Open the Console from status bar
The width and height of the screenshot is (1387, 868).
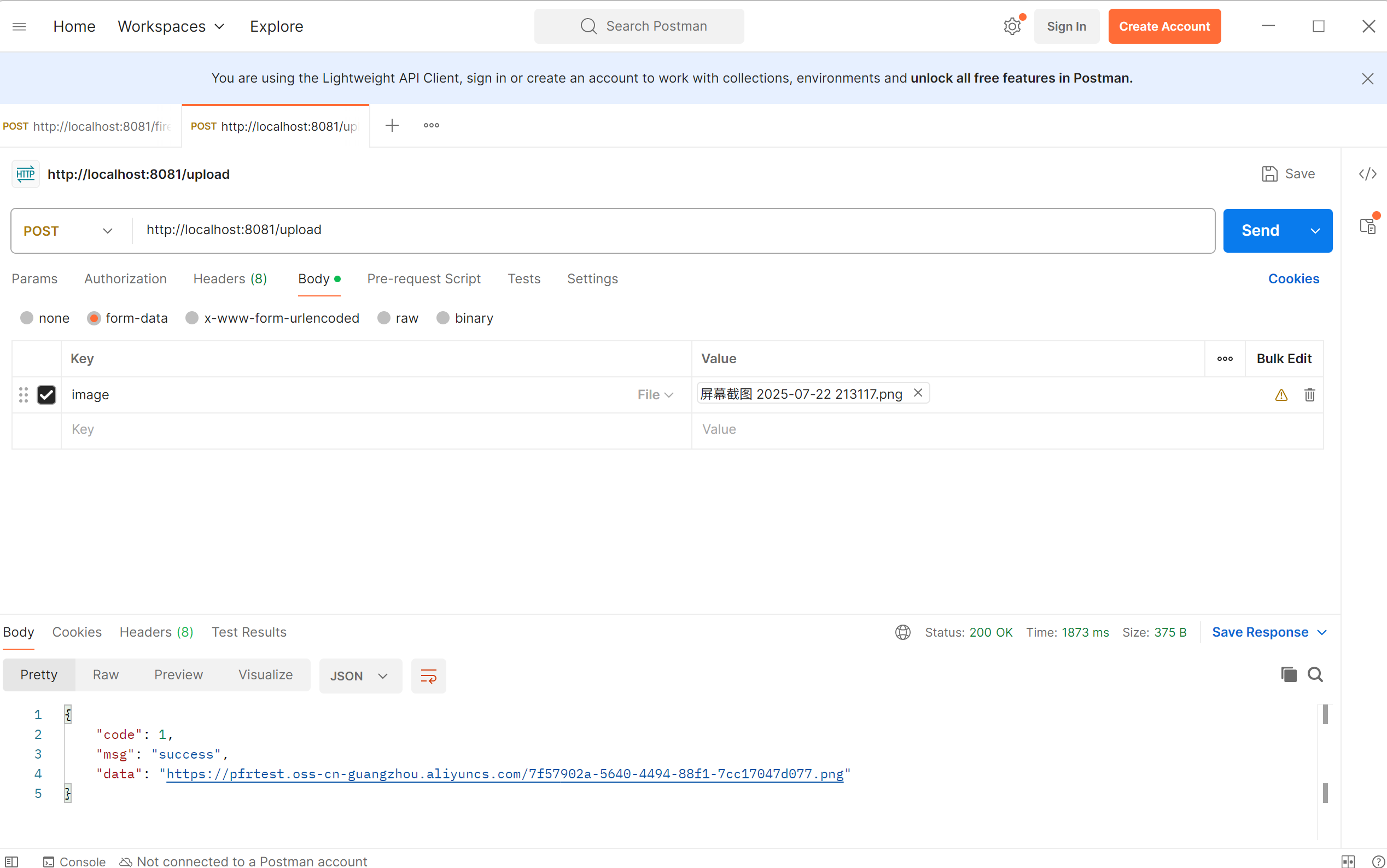click(x=74, y=861)
